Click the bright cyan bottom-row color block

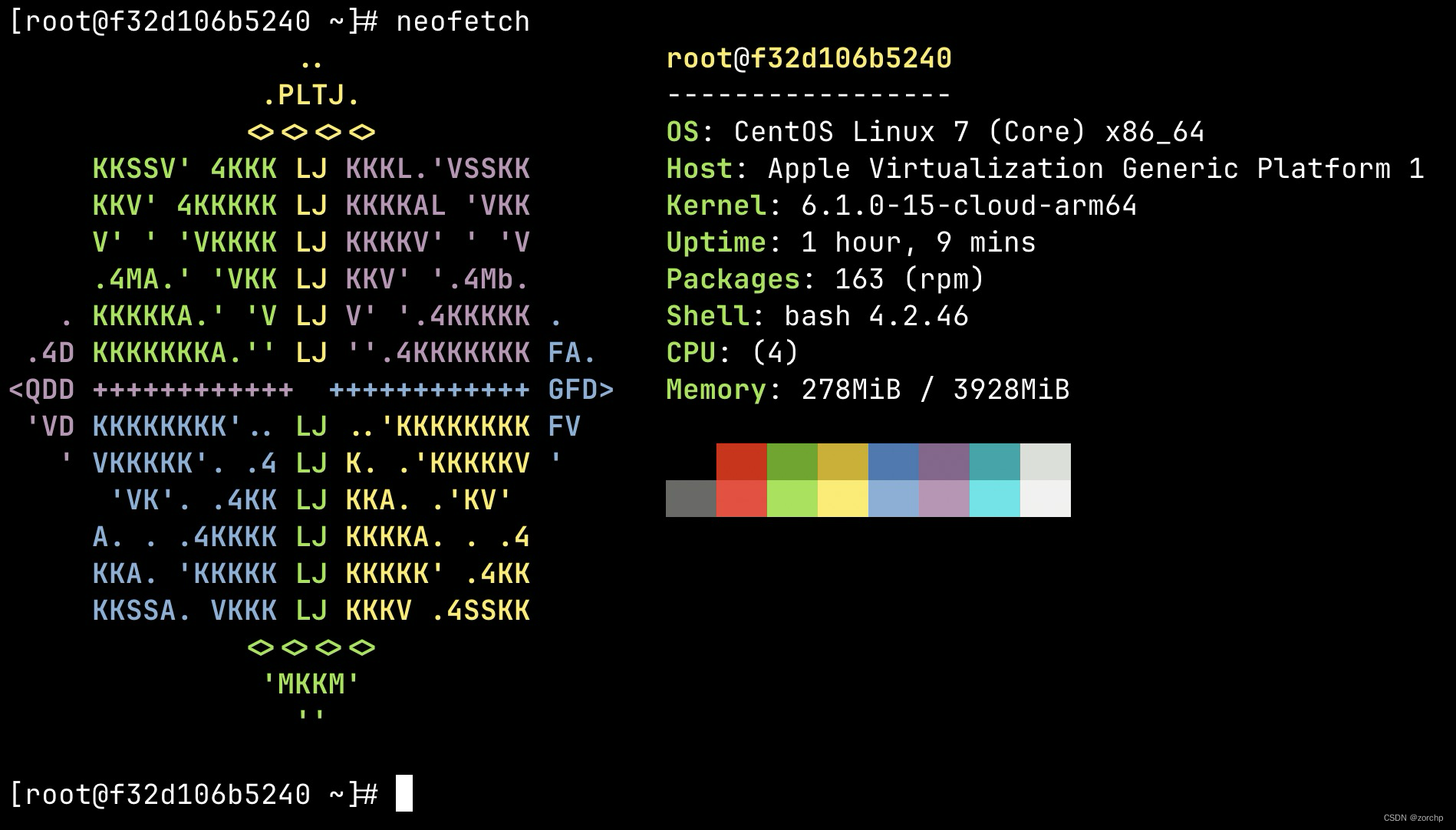(x=995, y=499)
